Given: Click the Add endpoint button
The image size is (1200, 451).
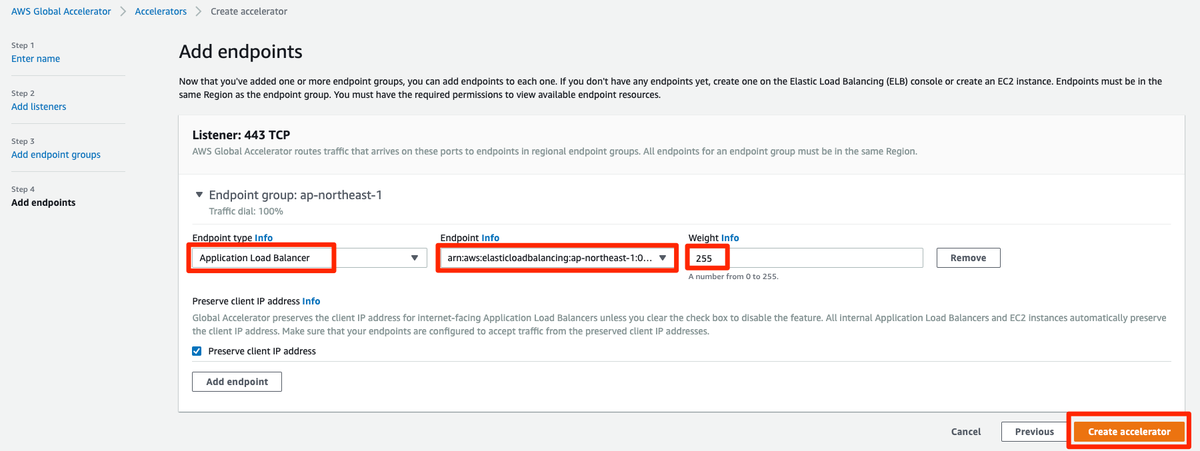Looking at the screenshot, I should (x=237, y=382).
